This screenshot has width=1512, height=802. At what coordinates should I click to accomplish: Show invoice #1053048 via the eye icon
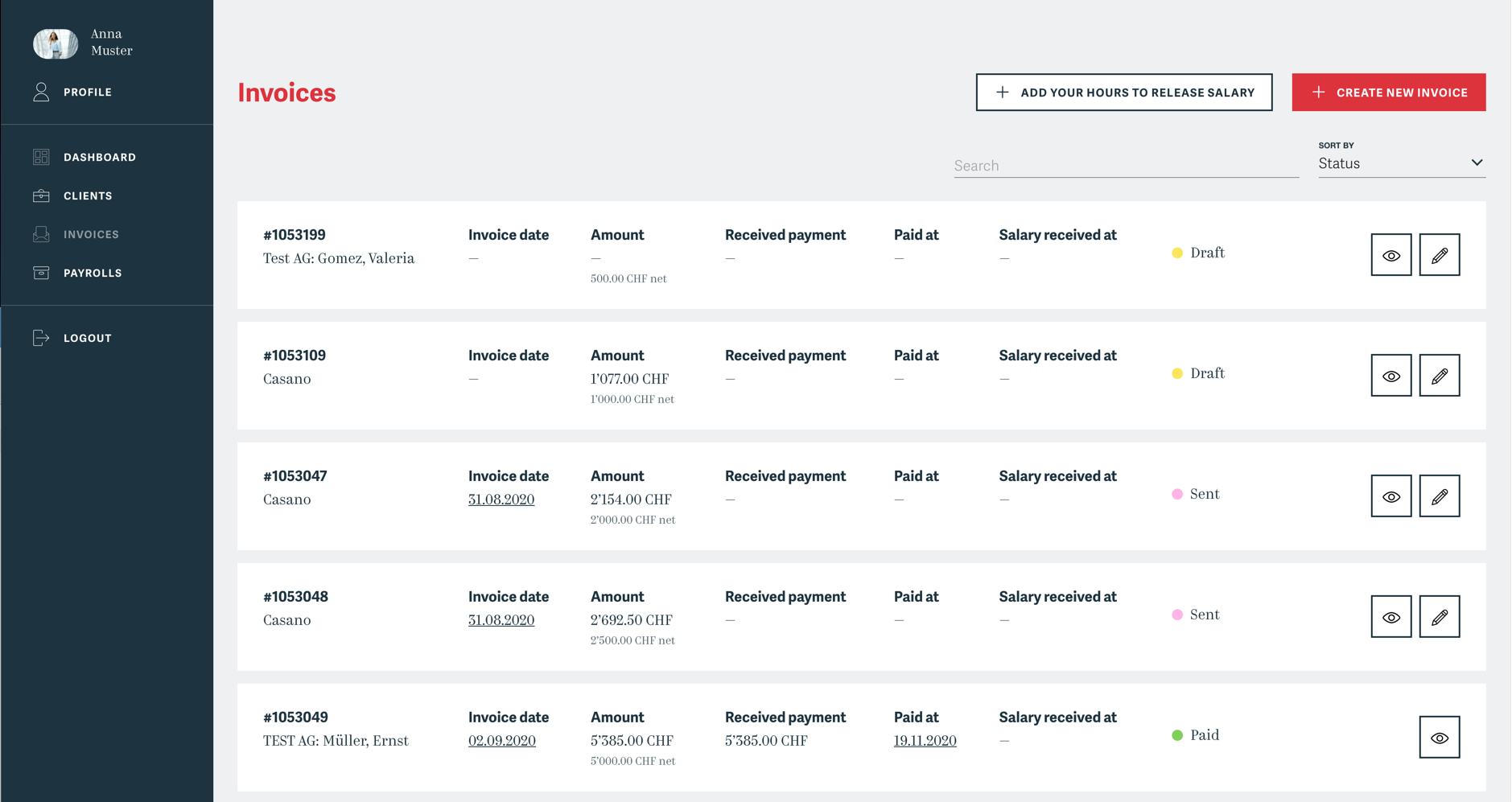coord(1391,616)
